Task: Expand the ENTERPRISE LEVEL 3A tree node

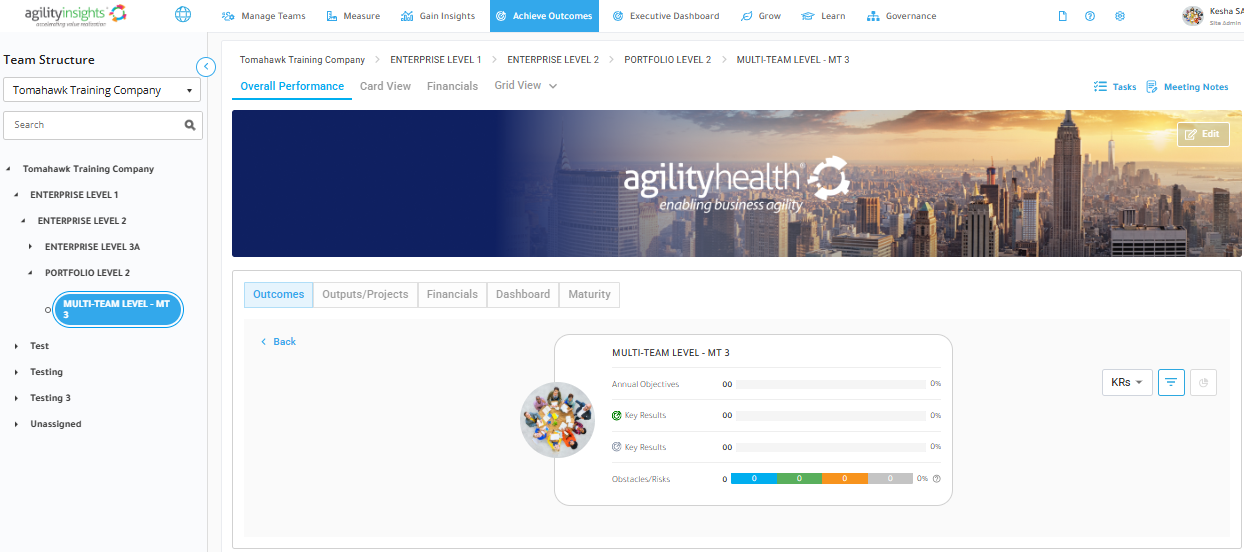Action: pos(31,247)
